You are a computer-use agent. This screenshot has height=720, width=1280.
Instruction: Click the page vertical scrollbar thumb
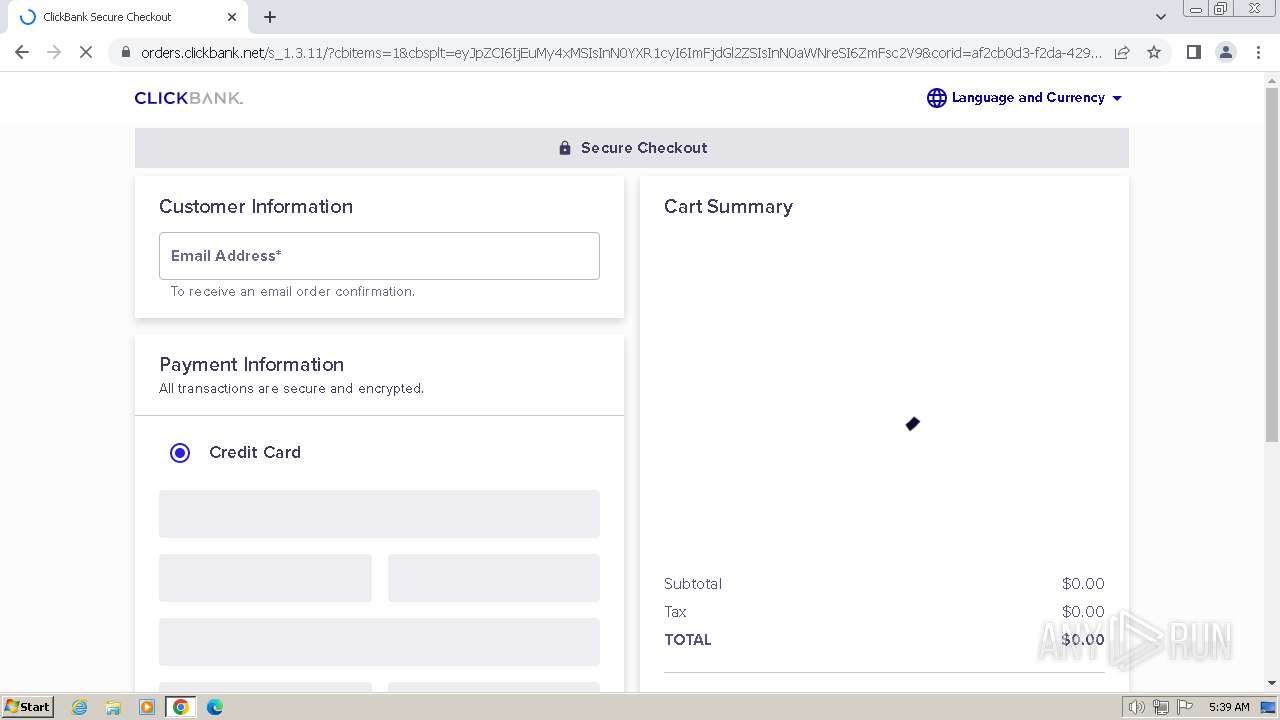click(1272, 265)
